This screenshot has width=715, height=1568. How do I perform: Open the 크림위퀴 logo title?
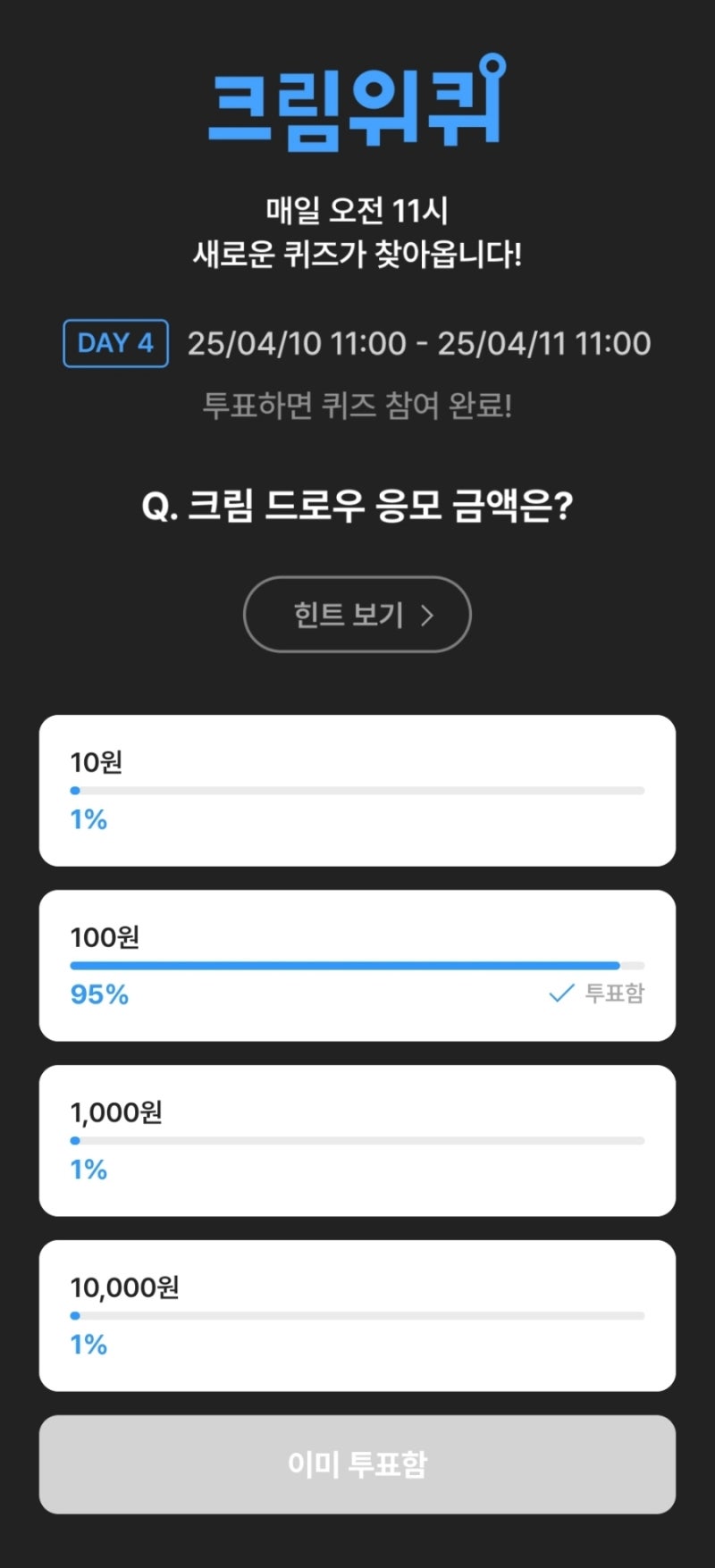coord(357,101)
